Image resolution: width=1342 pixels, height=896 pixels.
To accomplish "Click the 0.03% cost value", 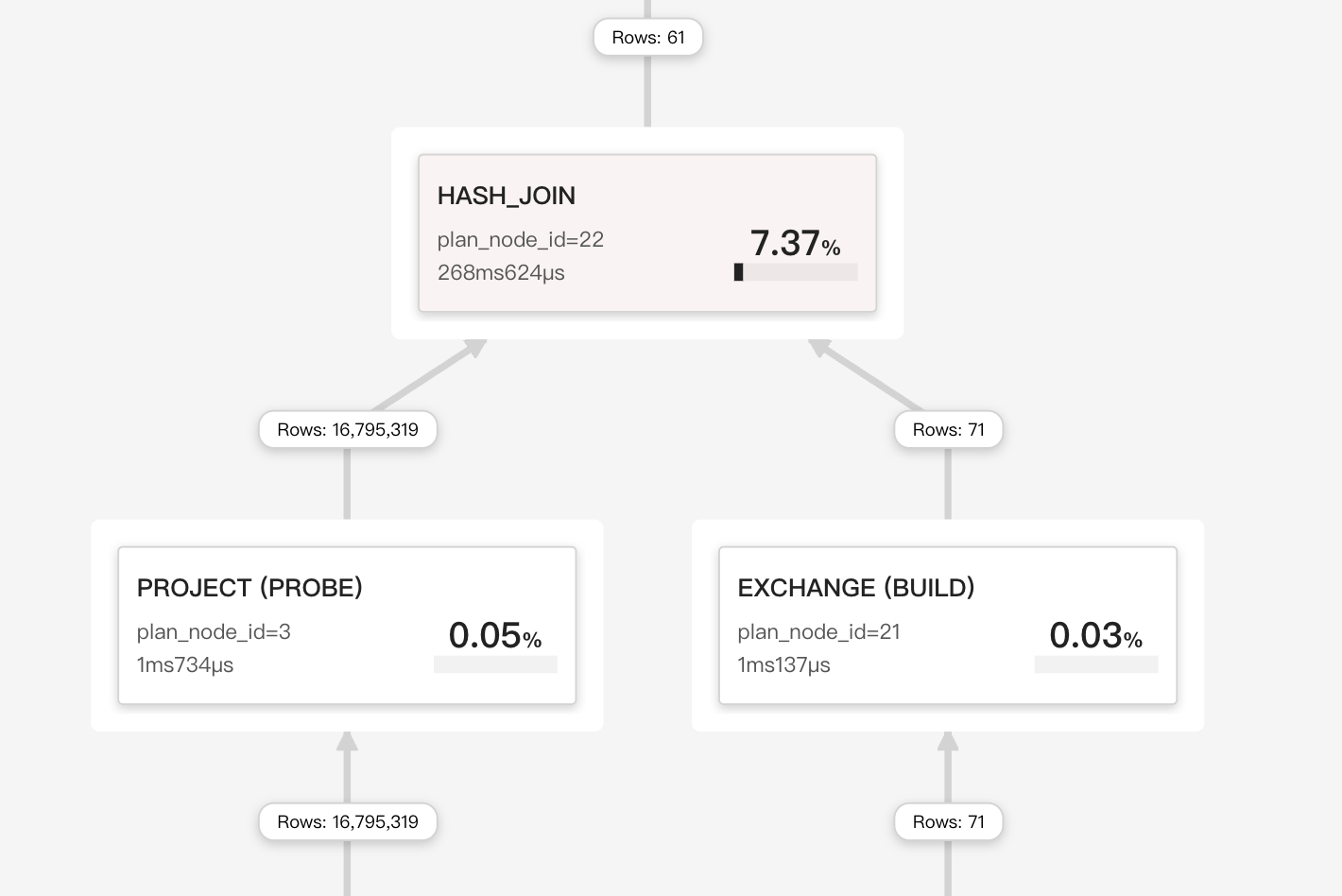I will click(1095, 635).
